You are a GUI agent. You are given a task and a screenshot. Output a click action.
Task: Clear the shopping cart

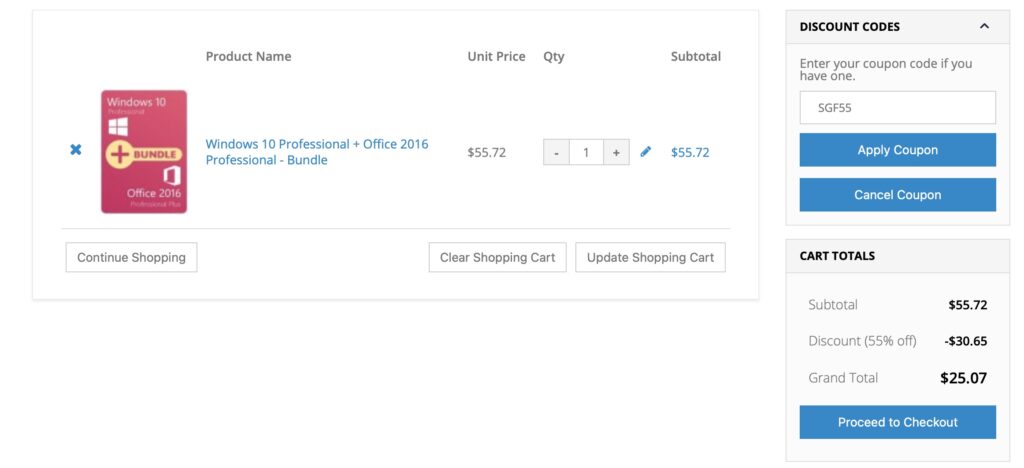pos(498,257)
